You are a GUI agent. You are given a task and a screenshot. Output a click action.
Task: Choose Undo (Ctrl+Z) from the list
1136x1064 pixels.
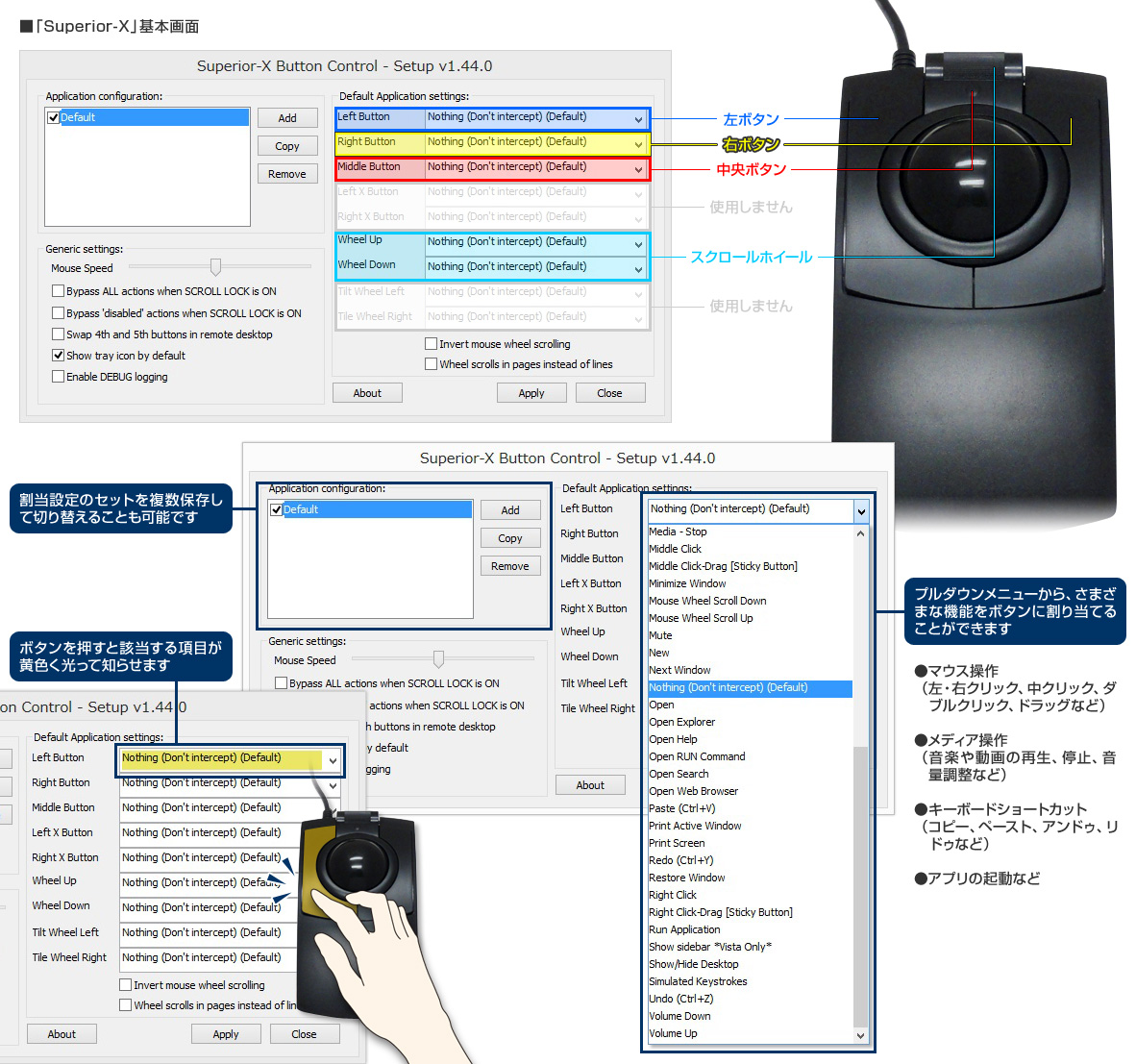point(750,1000)
